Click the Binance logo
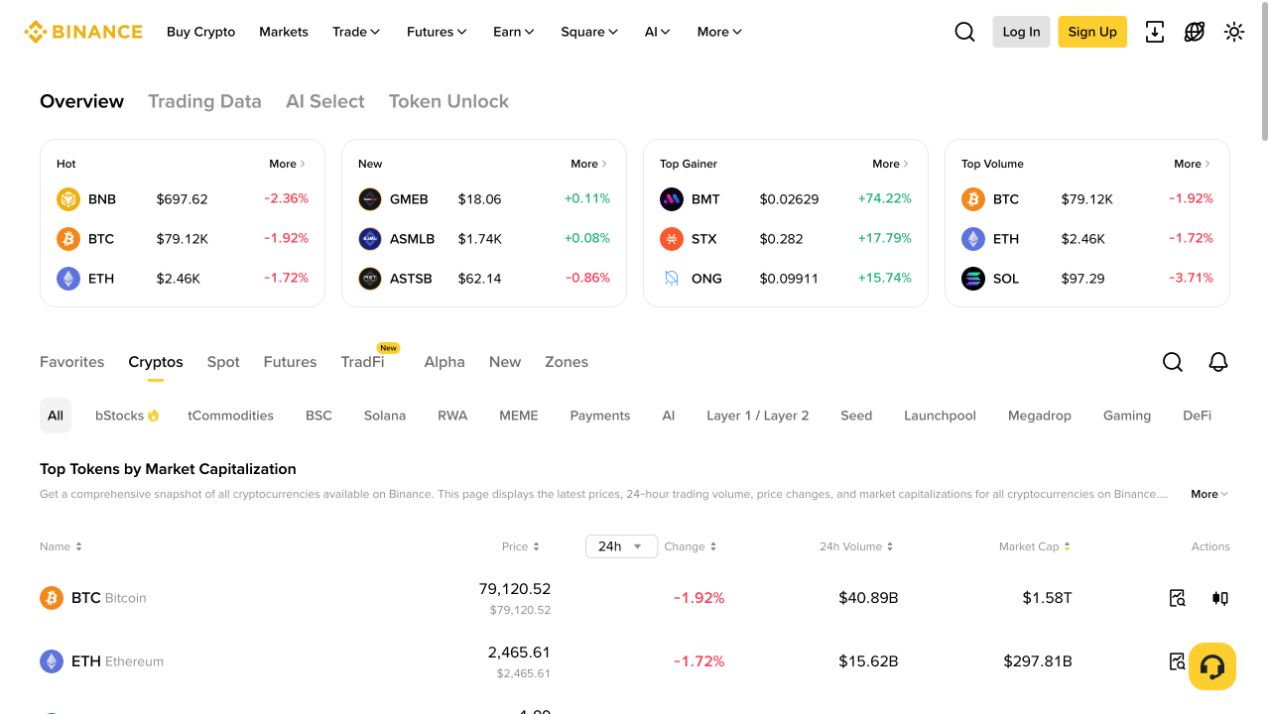 [x=83, y=32]
